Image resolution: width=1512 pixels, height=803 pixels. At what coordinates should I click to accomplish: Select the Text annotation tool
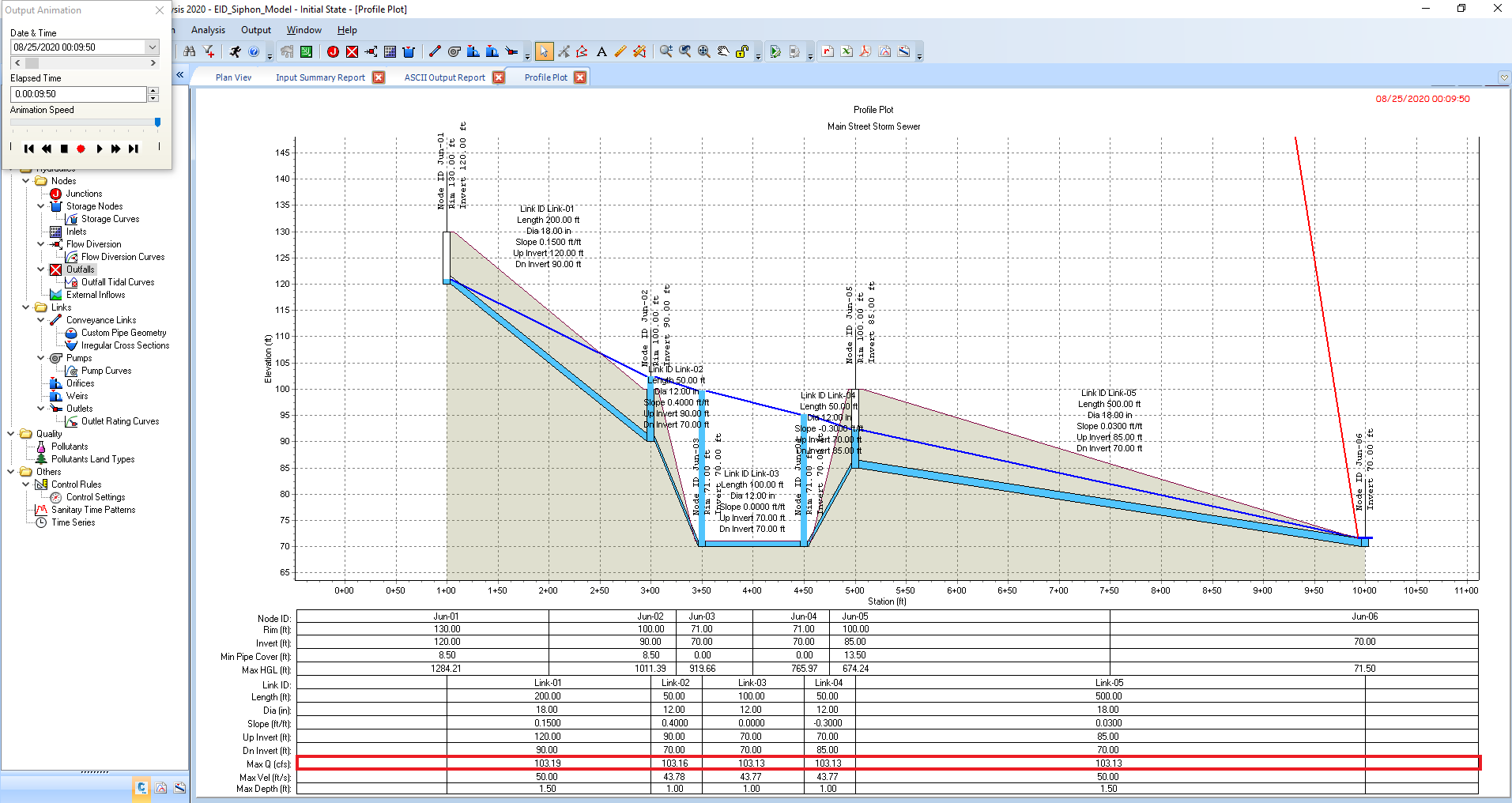click(601, 51)
